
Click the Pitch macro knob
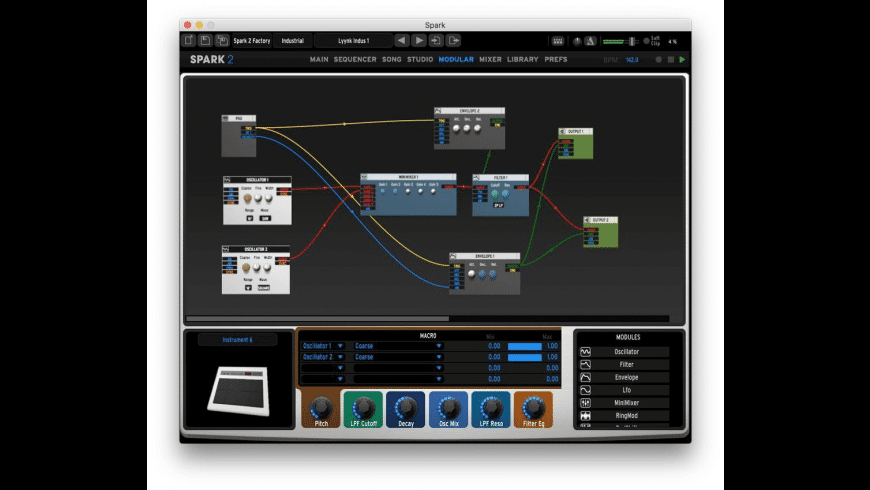click(321, 407)
